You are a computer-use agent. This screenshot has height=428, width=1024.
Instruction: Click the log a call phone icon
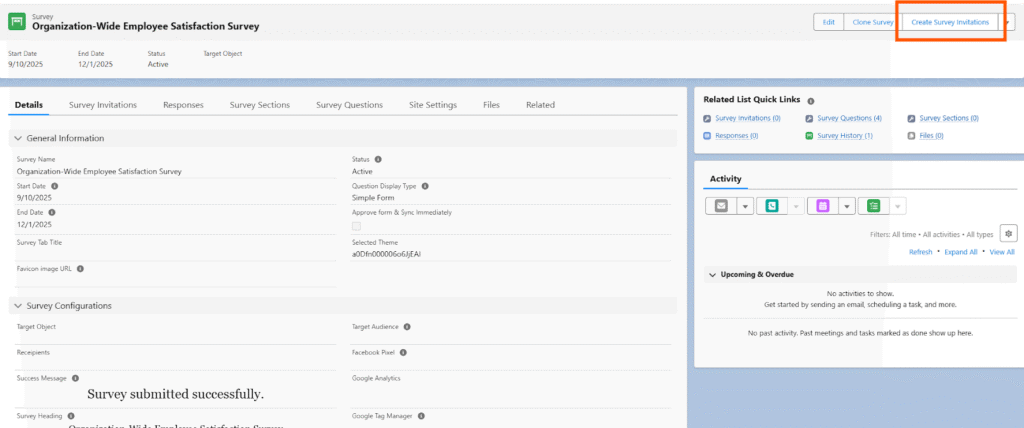[771, 206]
